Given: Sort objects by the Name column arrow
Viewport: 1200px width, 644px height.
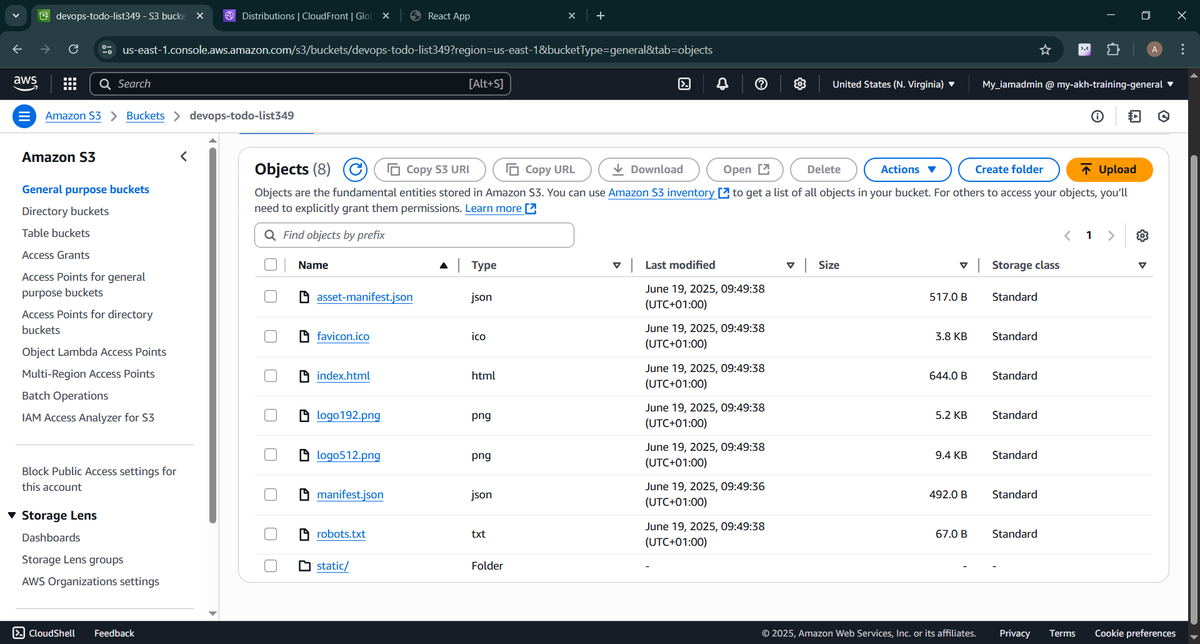Looking at the screenshot, I should (x=443, y=265).
